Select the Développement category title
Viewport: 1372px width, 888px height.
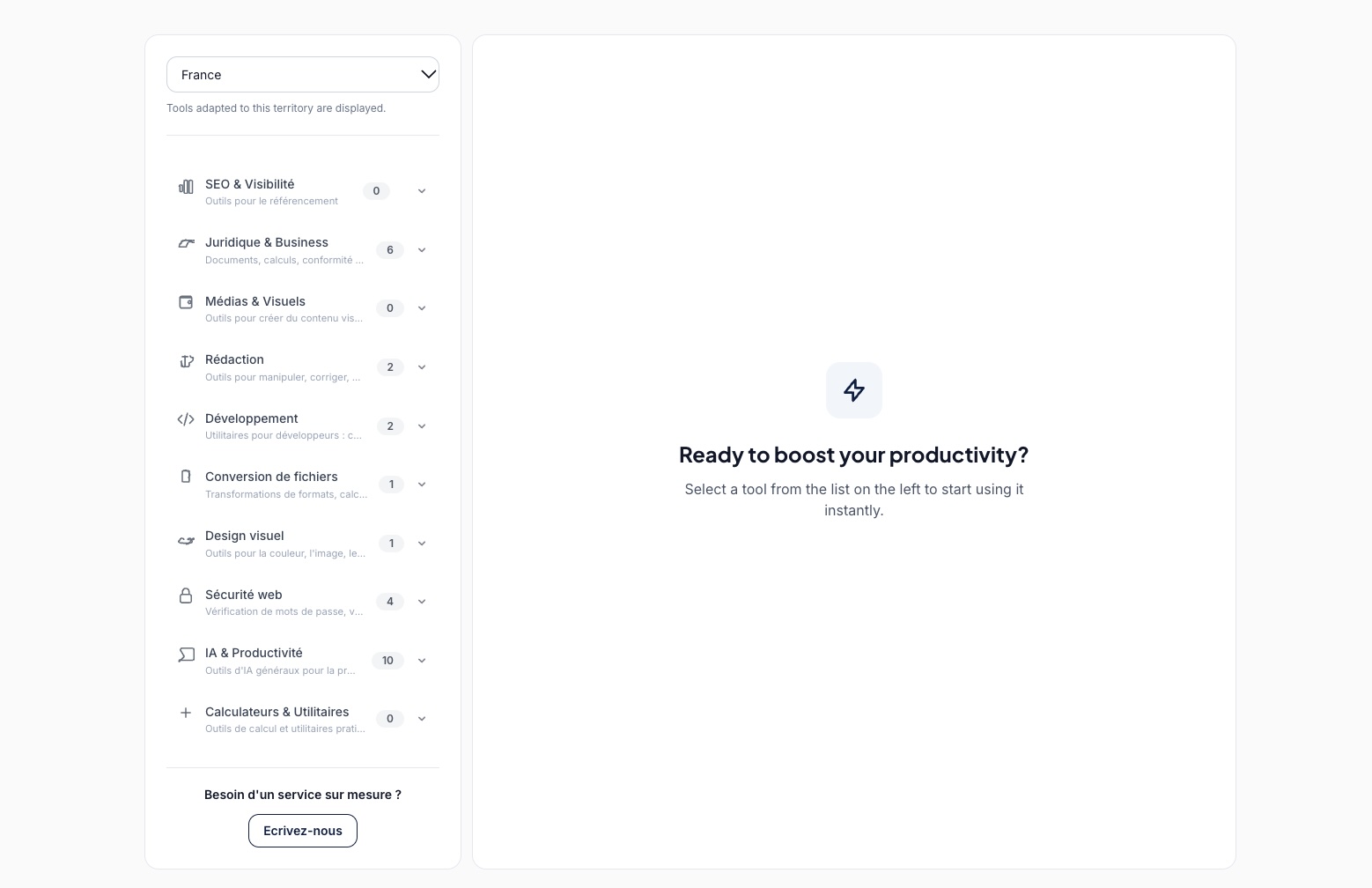[252, 418]
